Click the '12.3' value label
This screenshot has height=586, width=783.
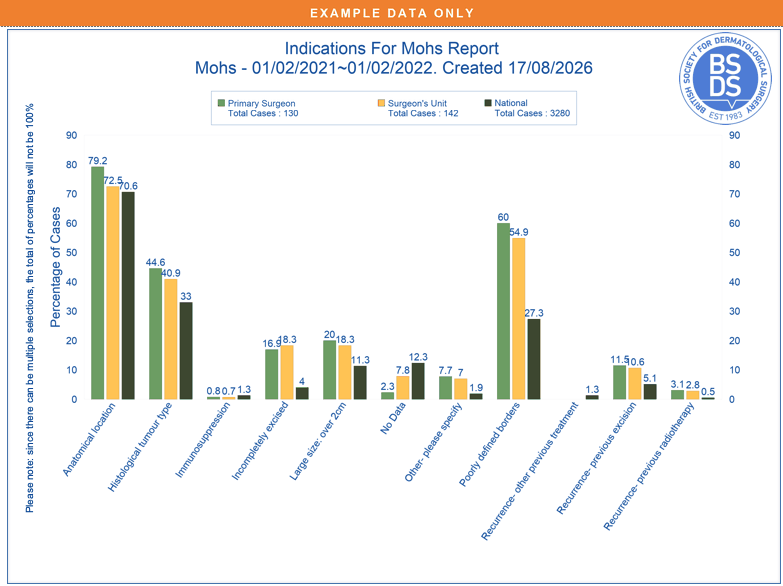(x=418, y=357)
